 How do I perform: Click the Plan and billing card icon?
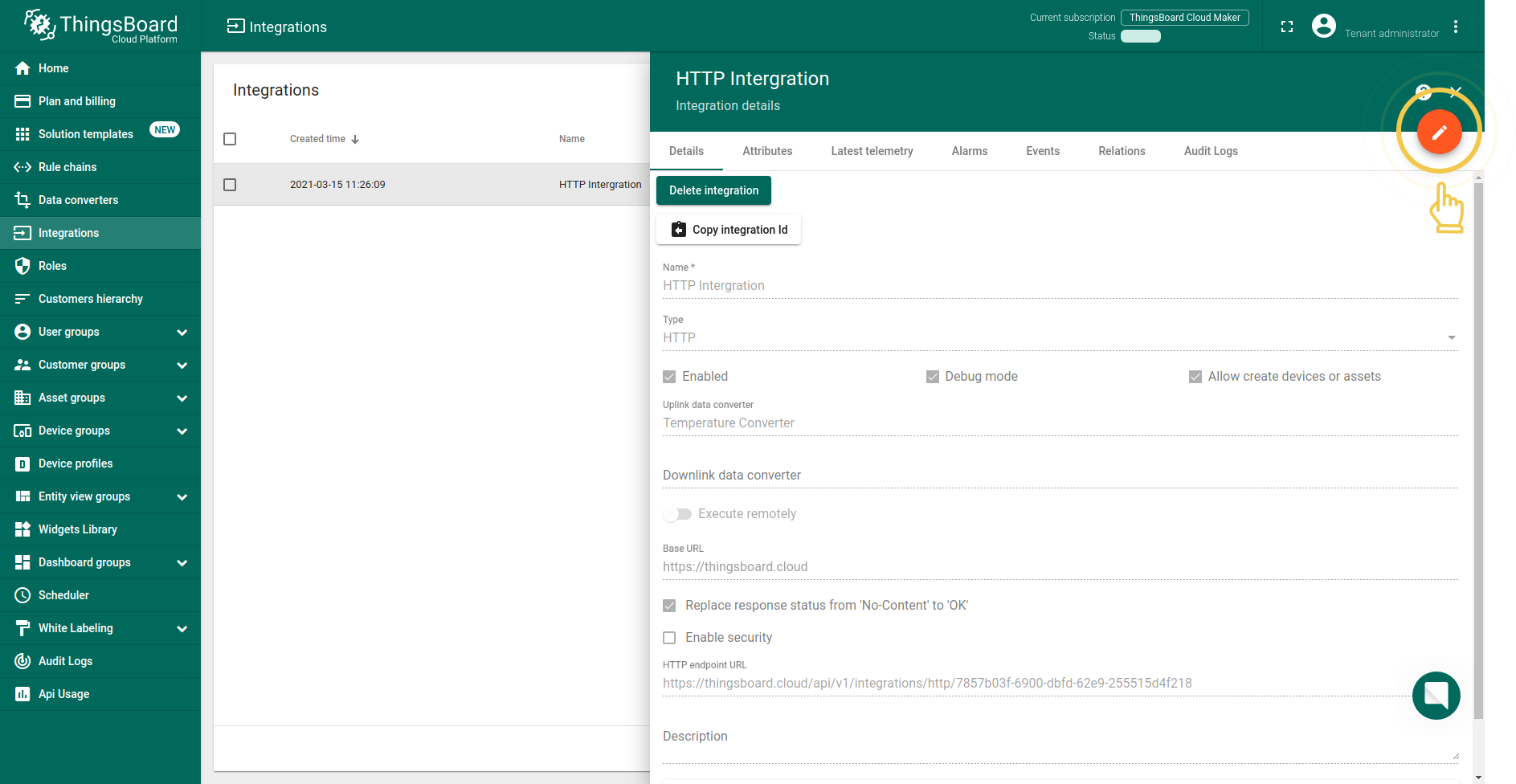[22, 101]
